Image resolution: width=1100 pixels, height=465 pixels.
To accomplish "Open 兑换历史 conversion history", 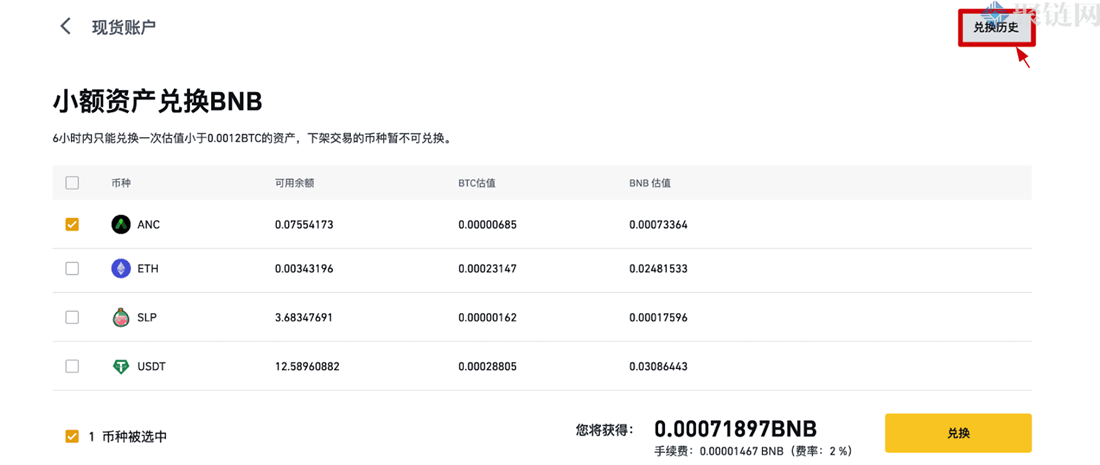I will 995,29.
